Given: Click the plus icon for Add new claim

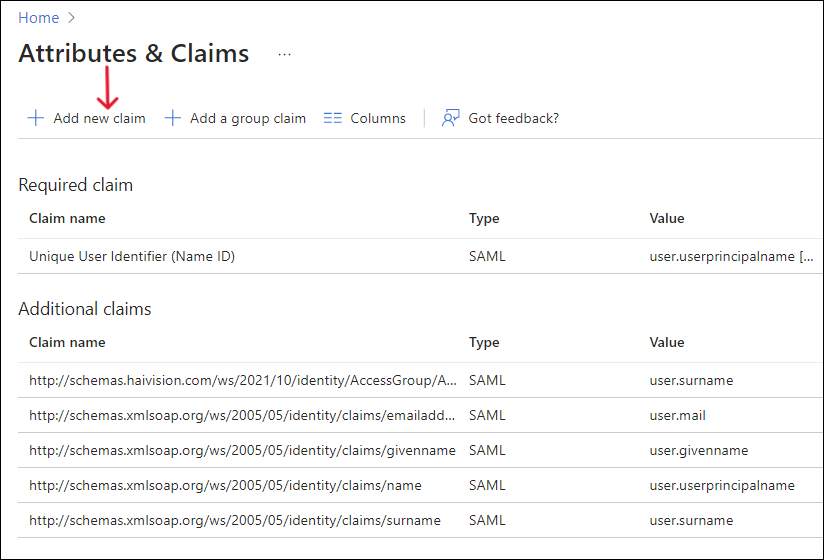Looking at the screenshot, I should point(36,118).
